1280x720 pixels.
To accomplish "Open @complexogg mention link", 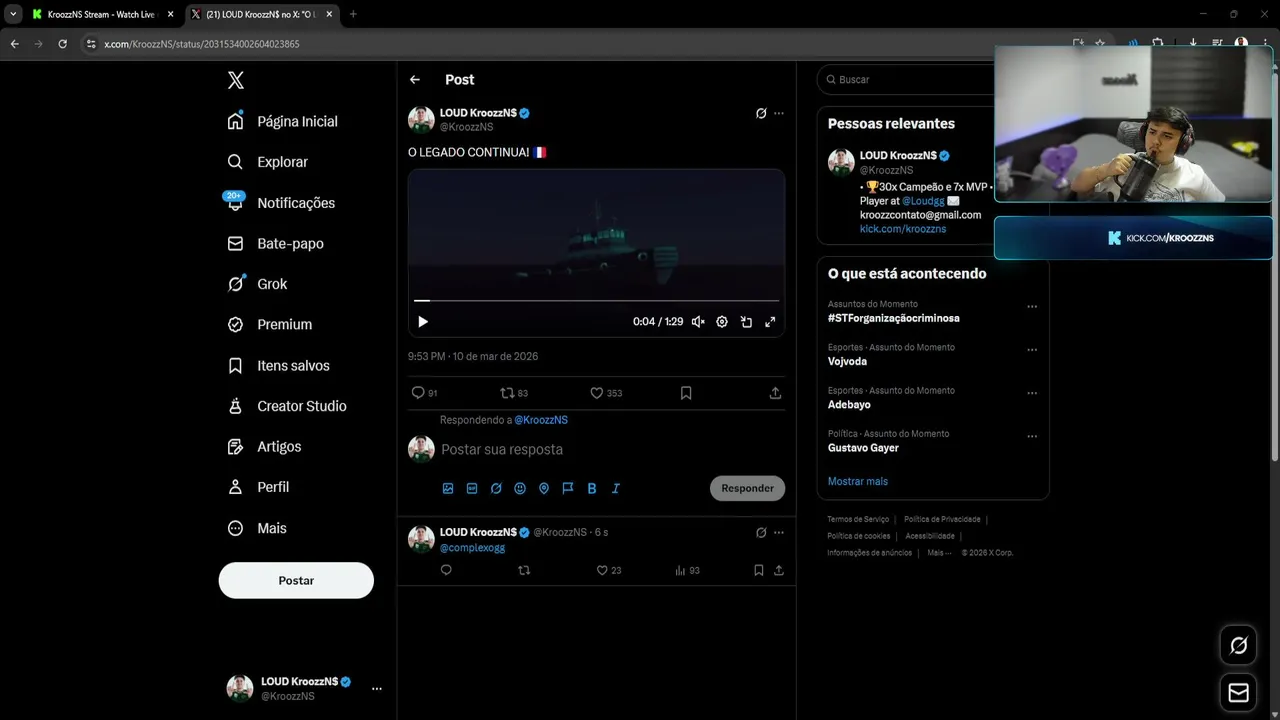I will [472, 548].
